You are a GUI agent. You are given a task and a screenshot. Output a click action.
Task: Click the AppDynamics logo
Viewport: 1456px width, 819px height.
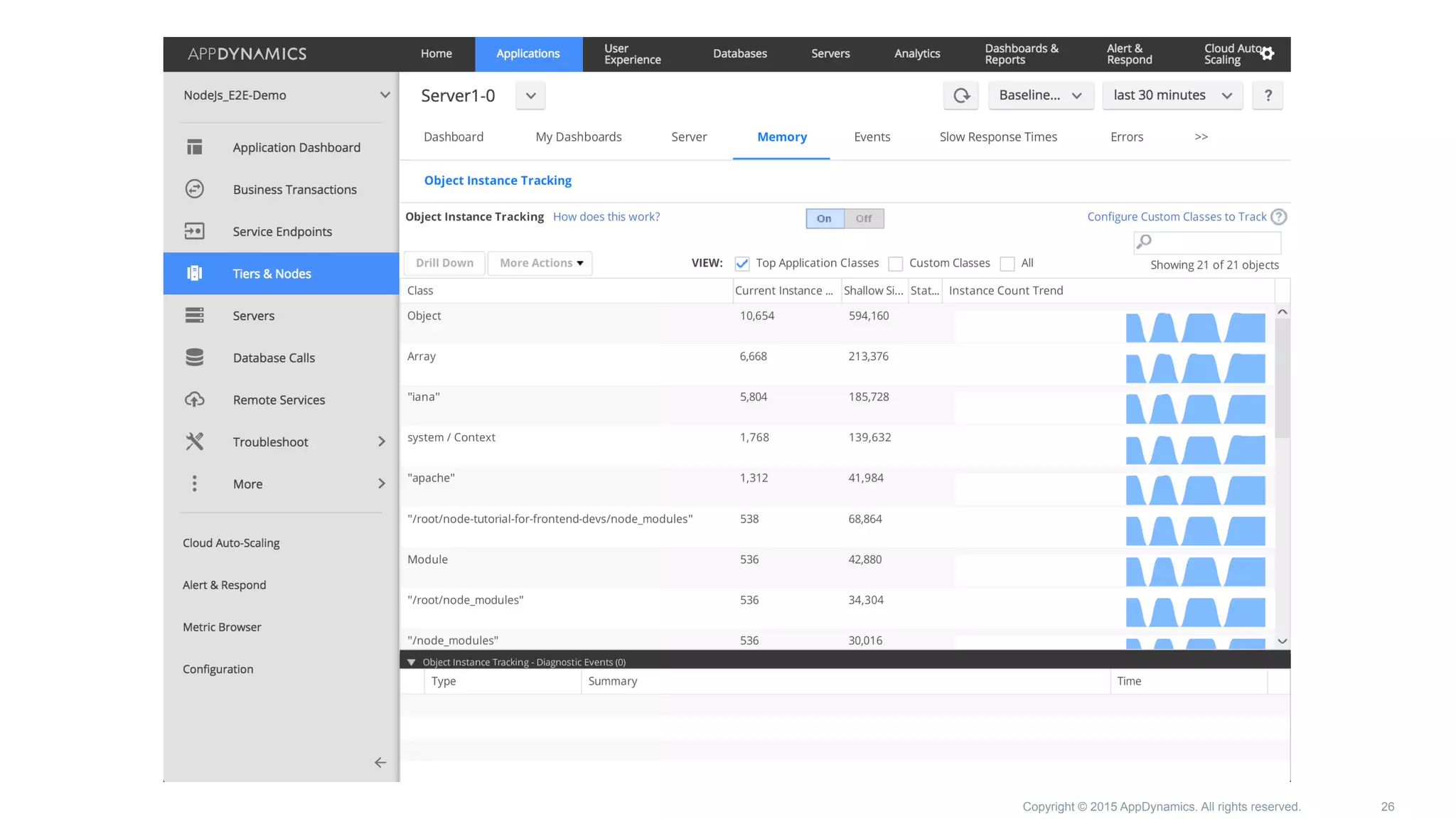(x=247, y=53)
